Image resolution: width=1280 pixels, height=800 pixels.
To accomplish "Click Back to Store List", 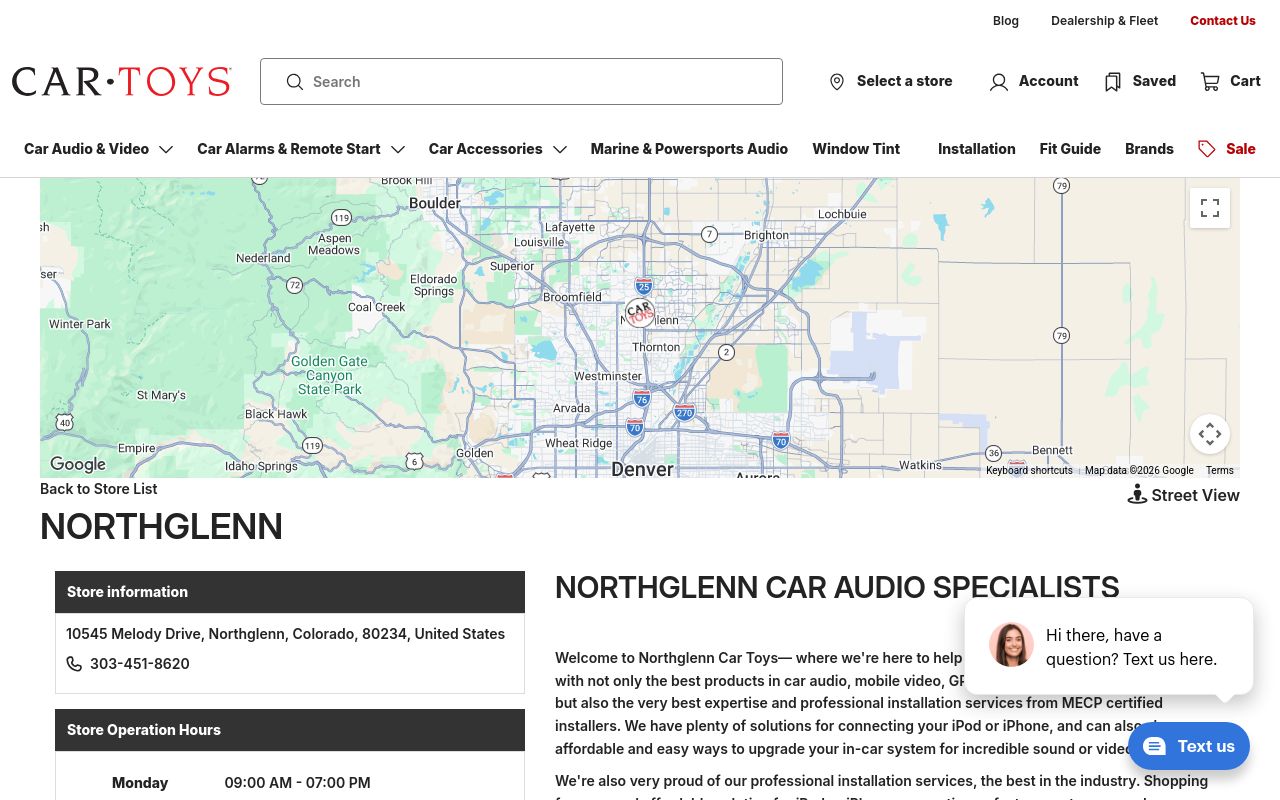I will [98, 489].
